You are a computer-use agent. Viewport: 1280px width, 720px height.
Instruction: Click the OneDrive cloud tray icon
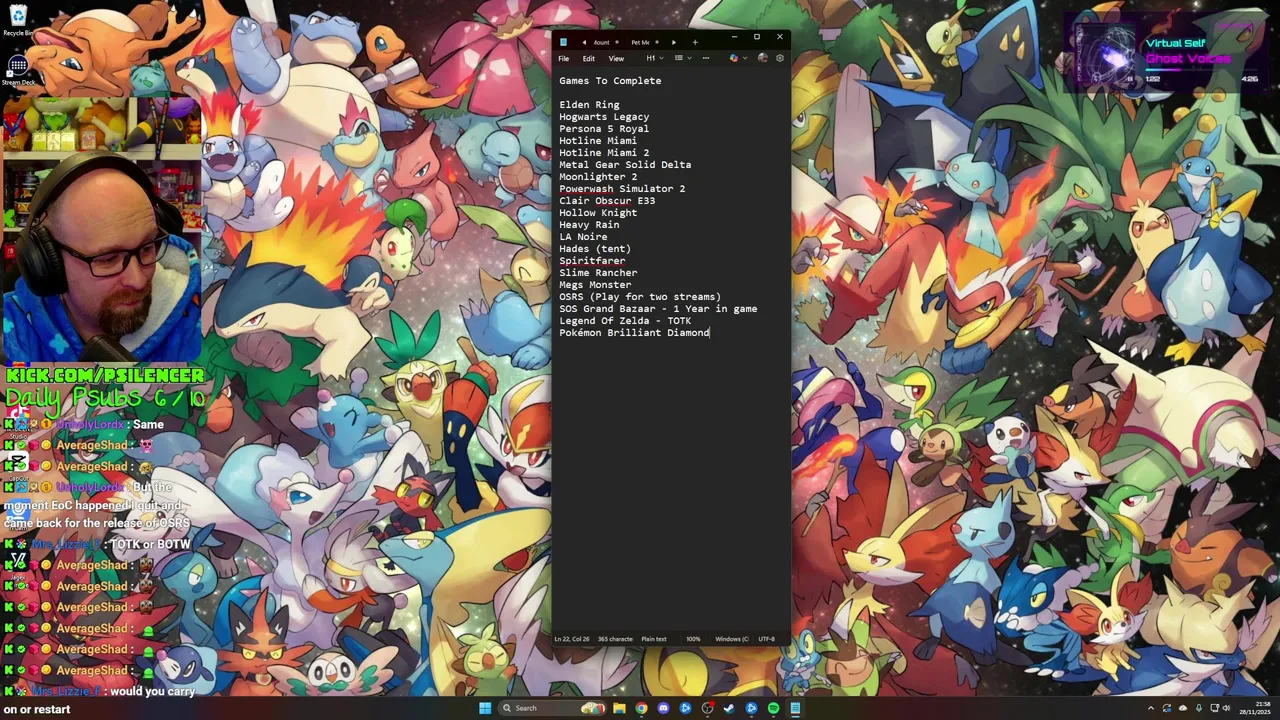click(x=1183, y=708)
